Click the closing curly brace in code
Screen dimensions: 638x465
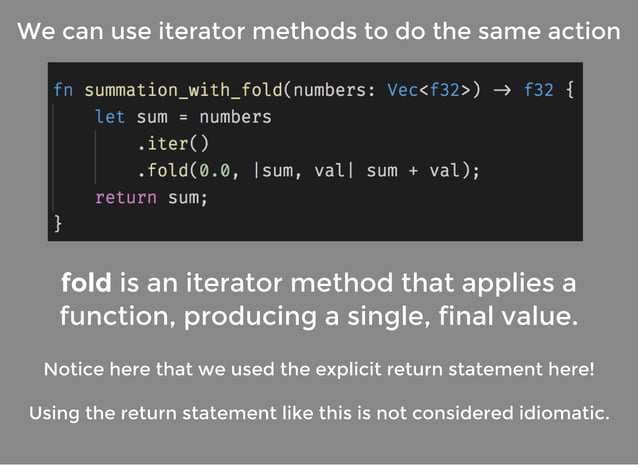(x=58, y=224)
